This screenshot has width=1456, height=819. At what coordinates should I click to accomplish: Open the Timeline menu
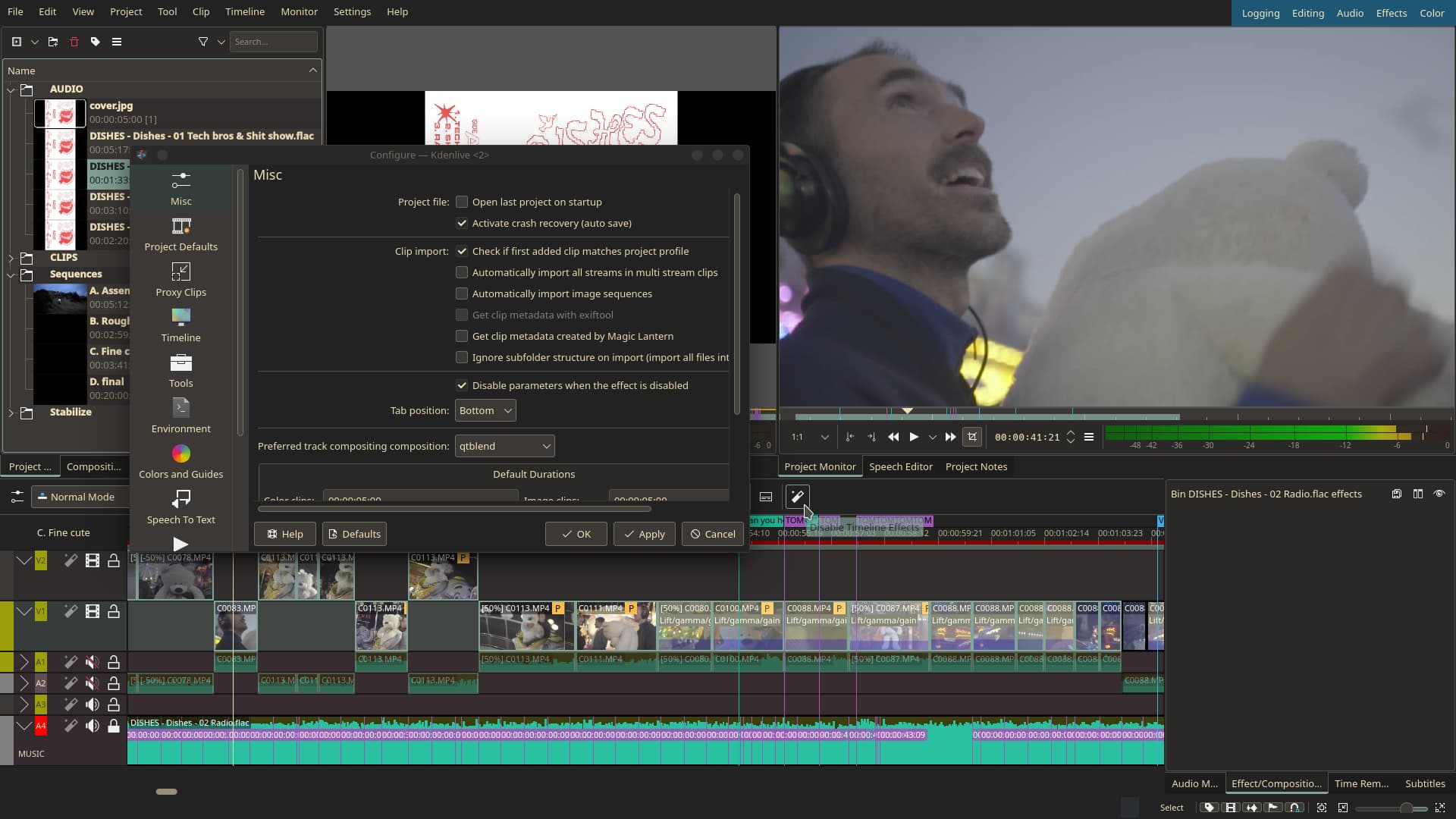[x=244, y=11]
